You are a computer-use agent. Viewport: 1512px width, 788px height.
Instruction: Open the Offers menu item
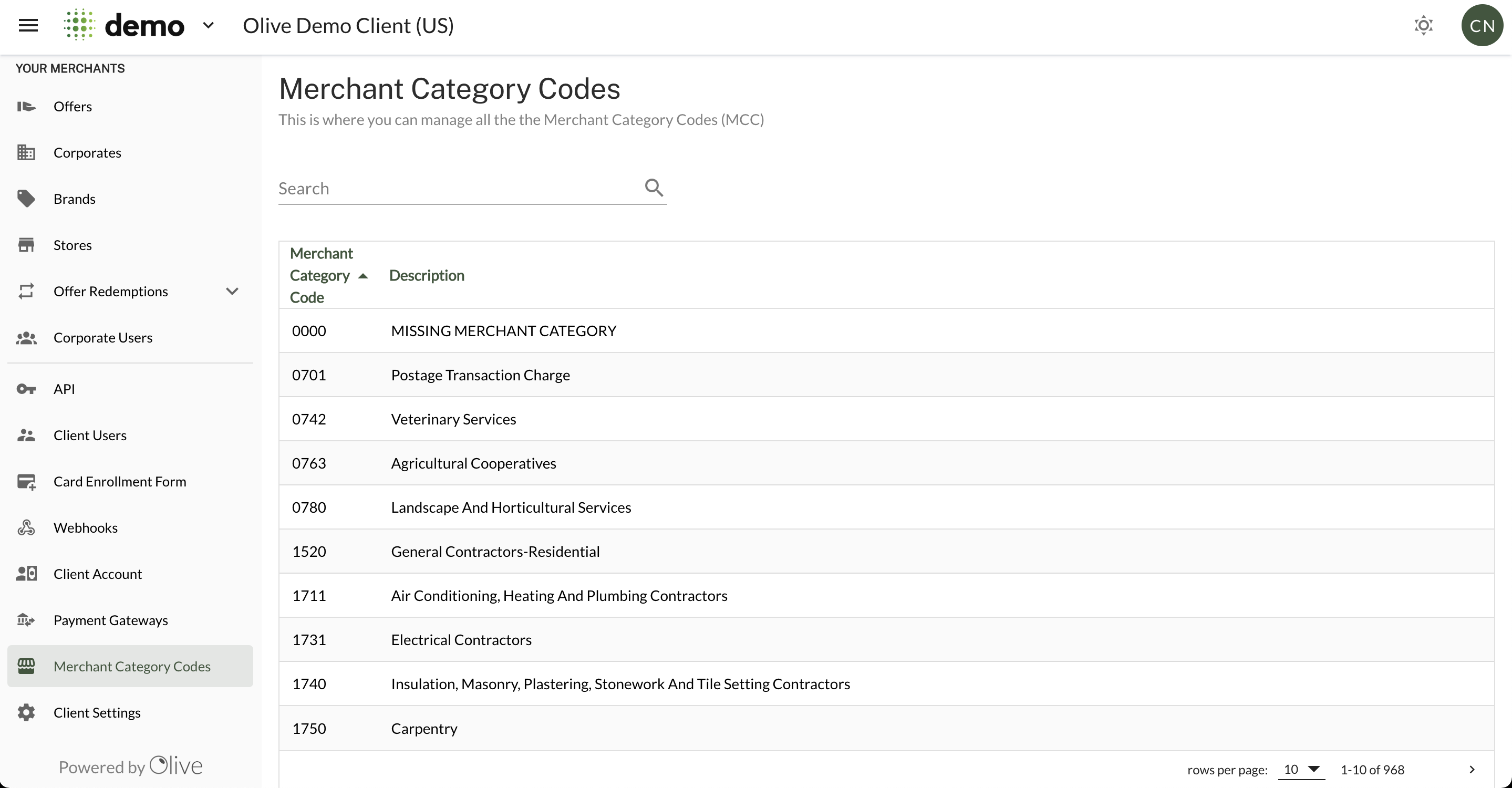tap(130, 106)
